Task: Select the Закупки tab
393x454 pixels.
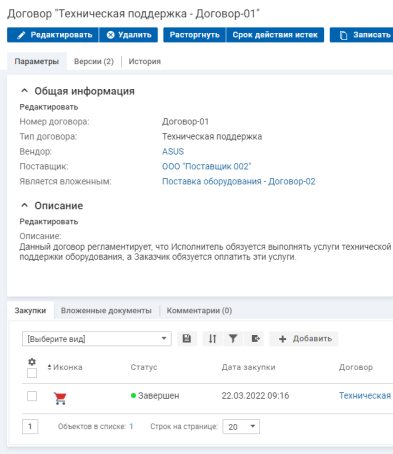Action: [30, 310]
